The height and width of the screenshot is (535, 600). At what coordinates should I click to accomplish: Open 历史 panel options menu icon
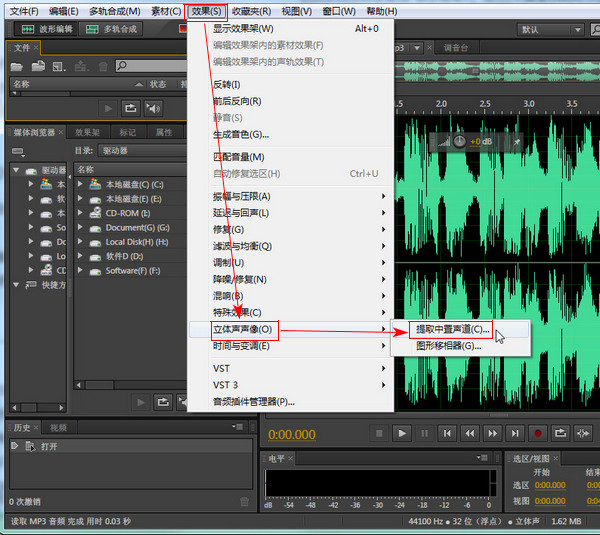[x=237, y=426]
